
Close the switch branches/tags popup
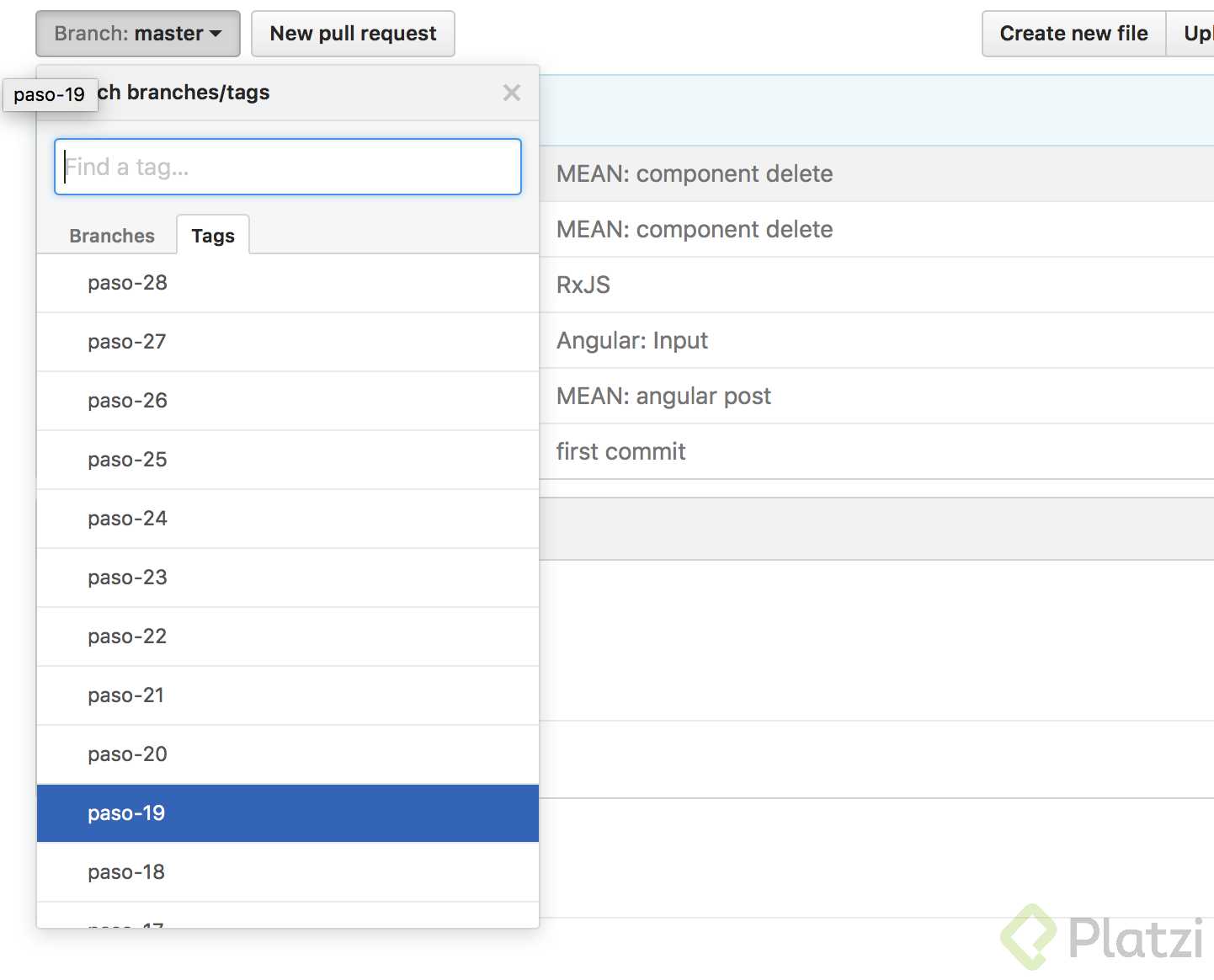[511, 93]
